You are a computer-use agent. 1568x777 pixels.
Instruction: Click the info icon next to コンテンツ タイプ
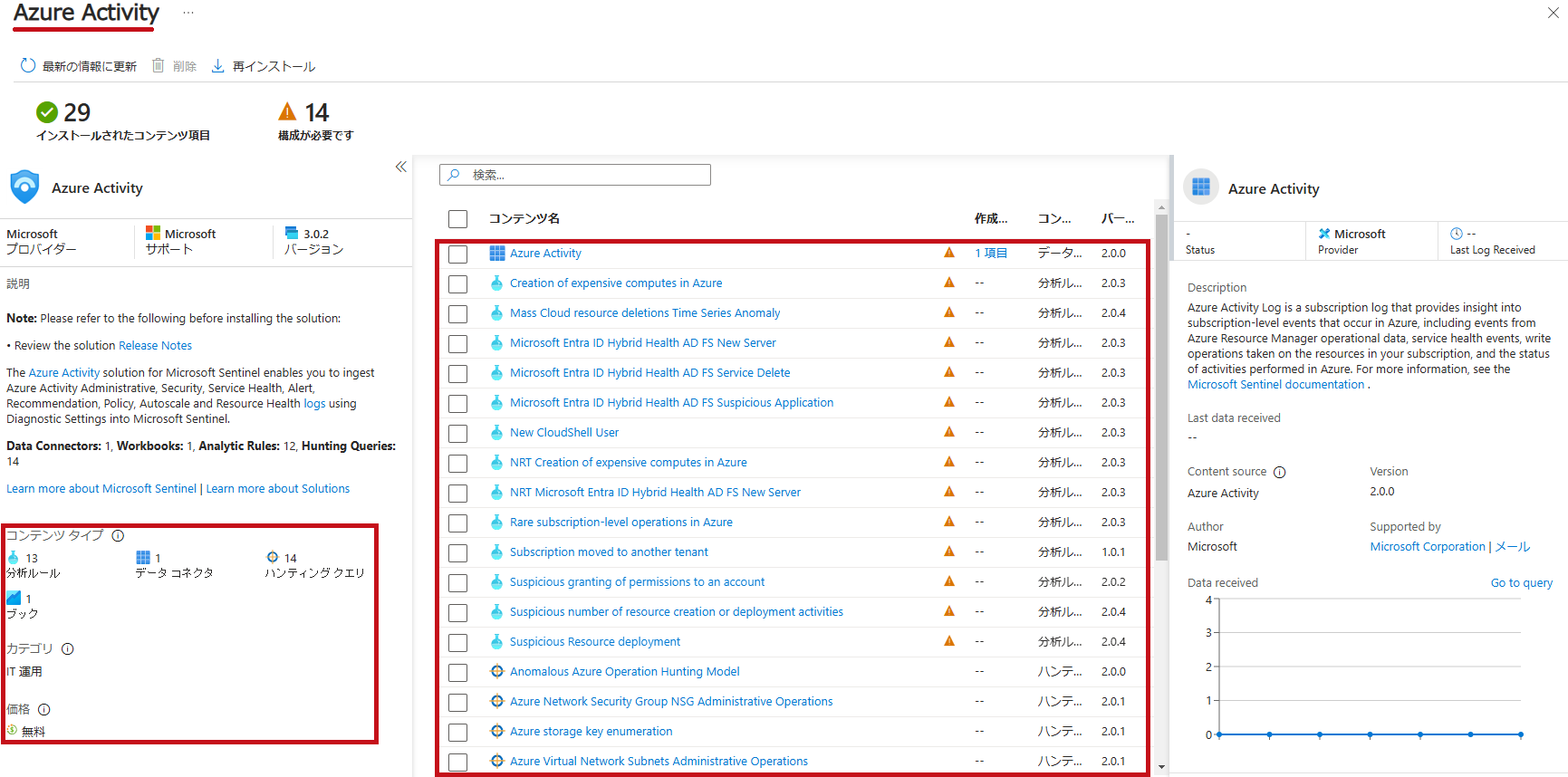tap(118, 535)
